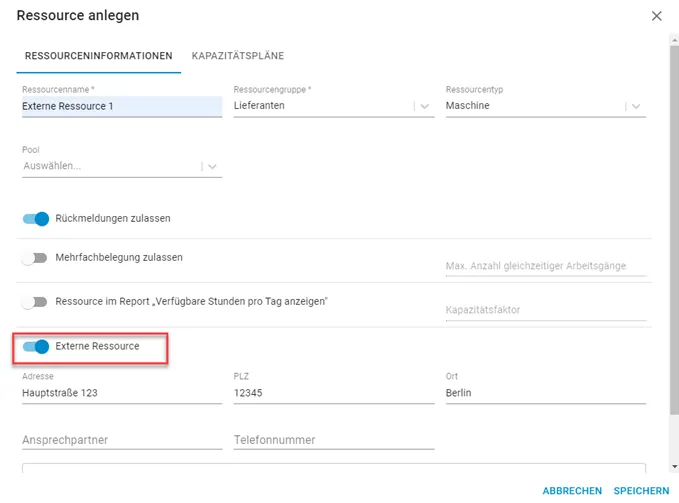Viewport: 679px width, 503px height.
Task: Open the Ressourcengruppe dropdown arrow
Action: 424,106
